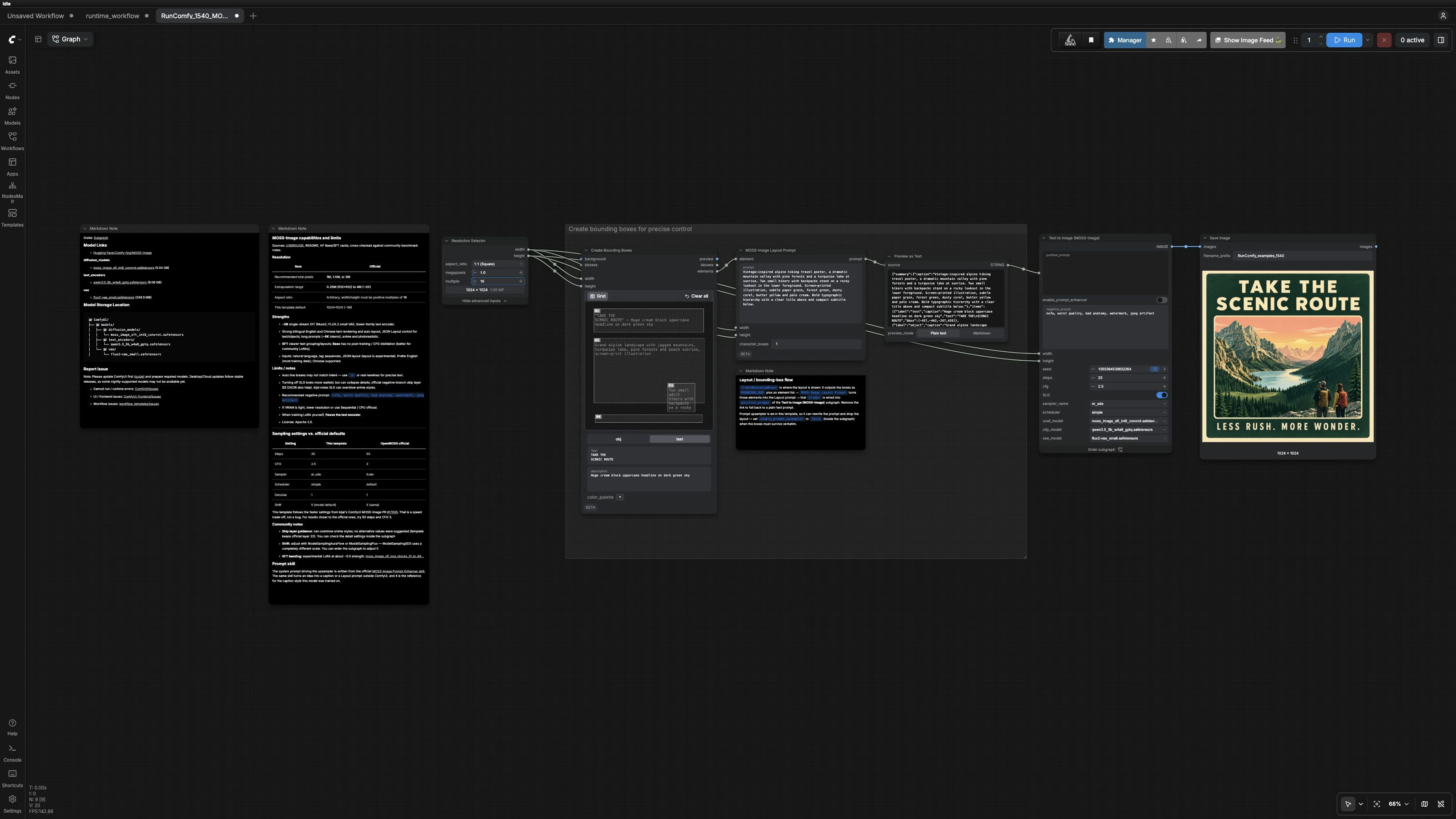
Task: Add a new workflow tab with plus
Action: pos(253,16)
